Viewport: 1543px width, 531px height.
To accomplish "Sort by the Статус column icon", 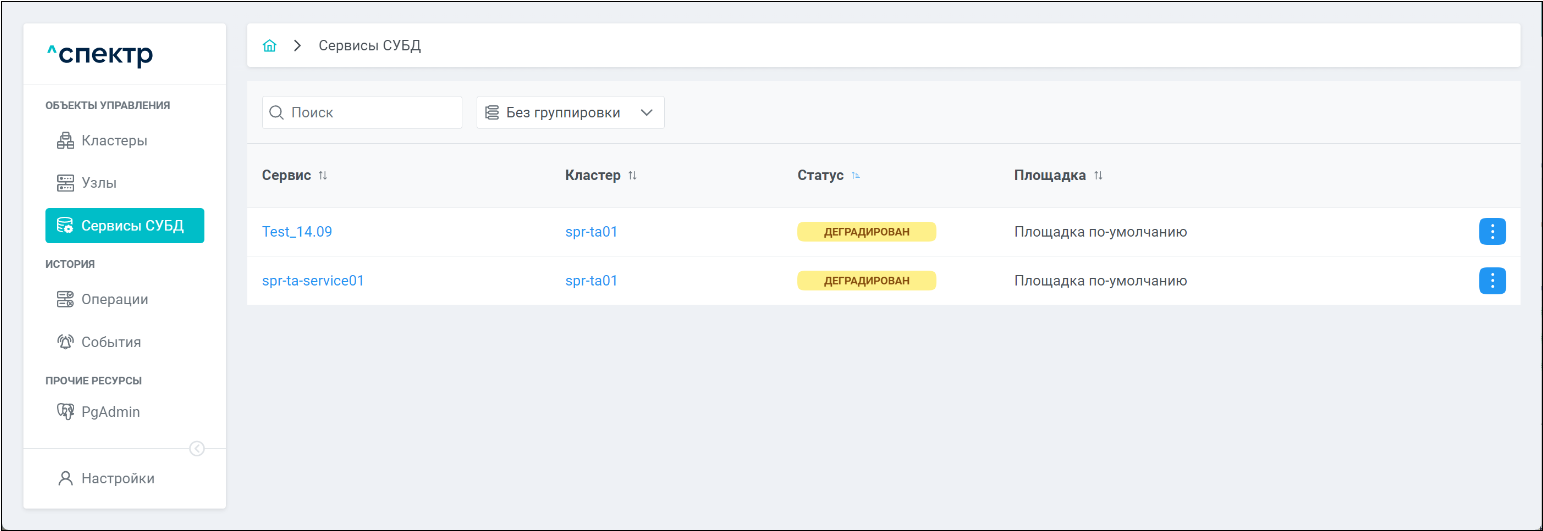I will [856, 176].
